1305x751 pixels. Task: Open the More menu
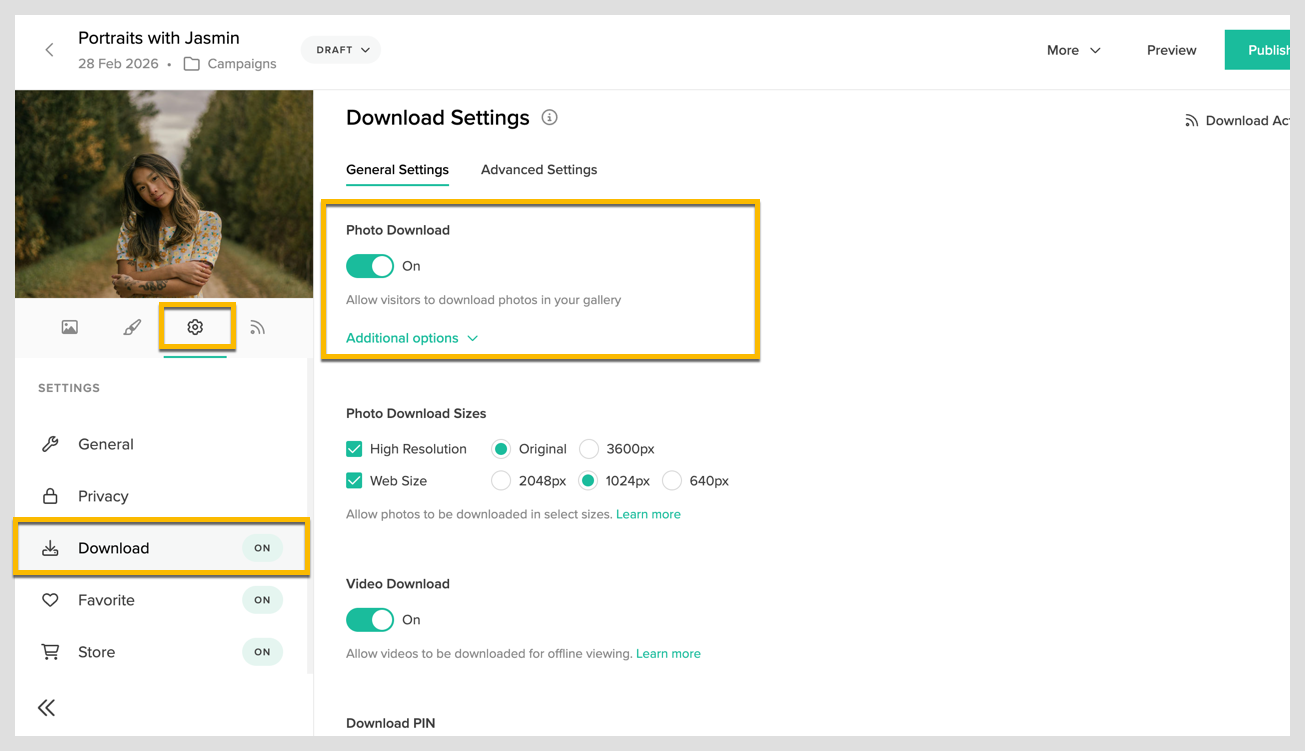tap(1072, 49)
